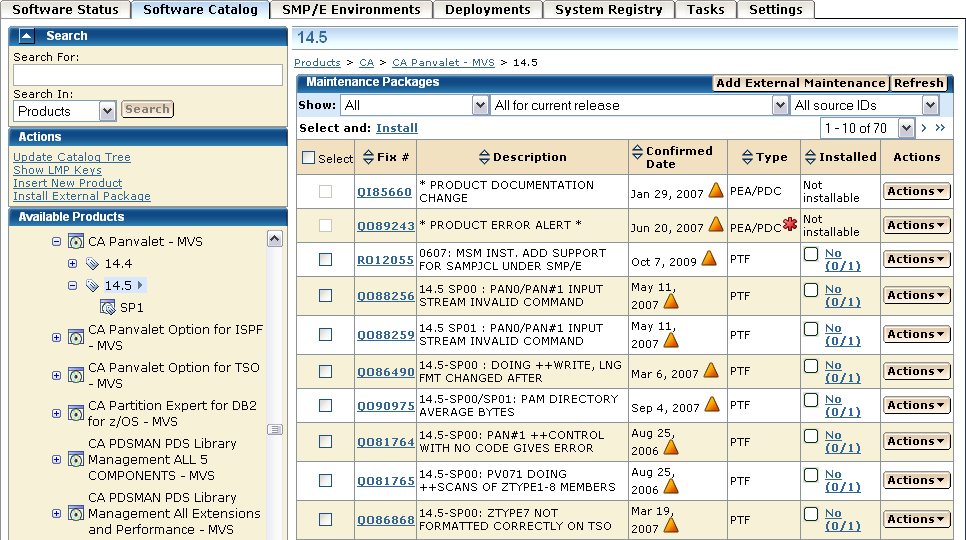
Task: Click the CA Panvalet - MVS product icon
Action: [75, 242]
